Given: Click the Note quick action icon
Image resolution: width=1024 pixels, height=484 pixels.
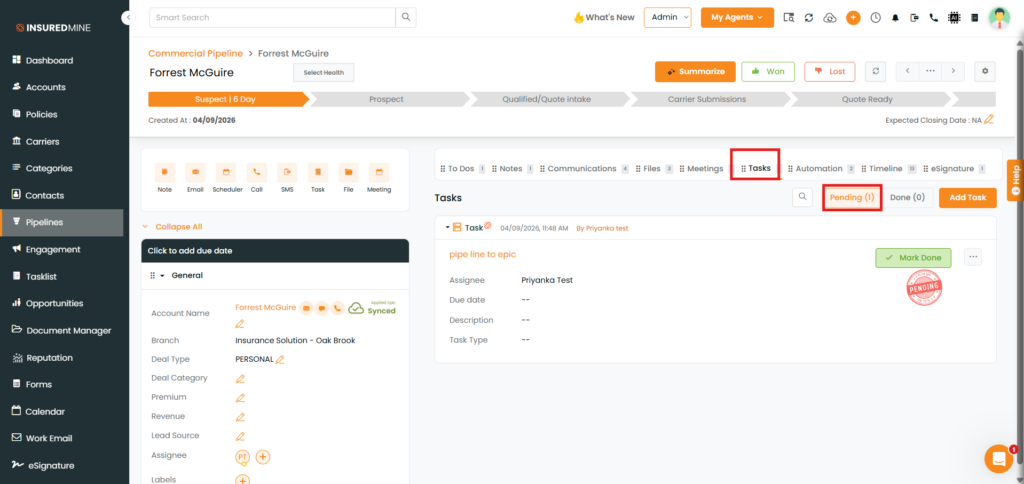Looking at the screenshot, I should click(x=165, y=173).
